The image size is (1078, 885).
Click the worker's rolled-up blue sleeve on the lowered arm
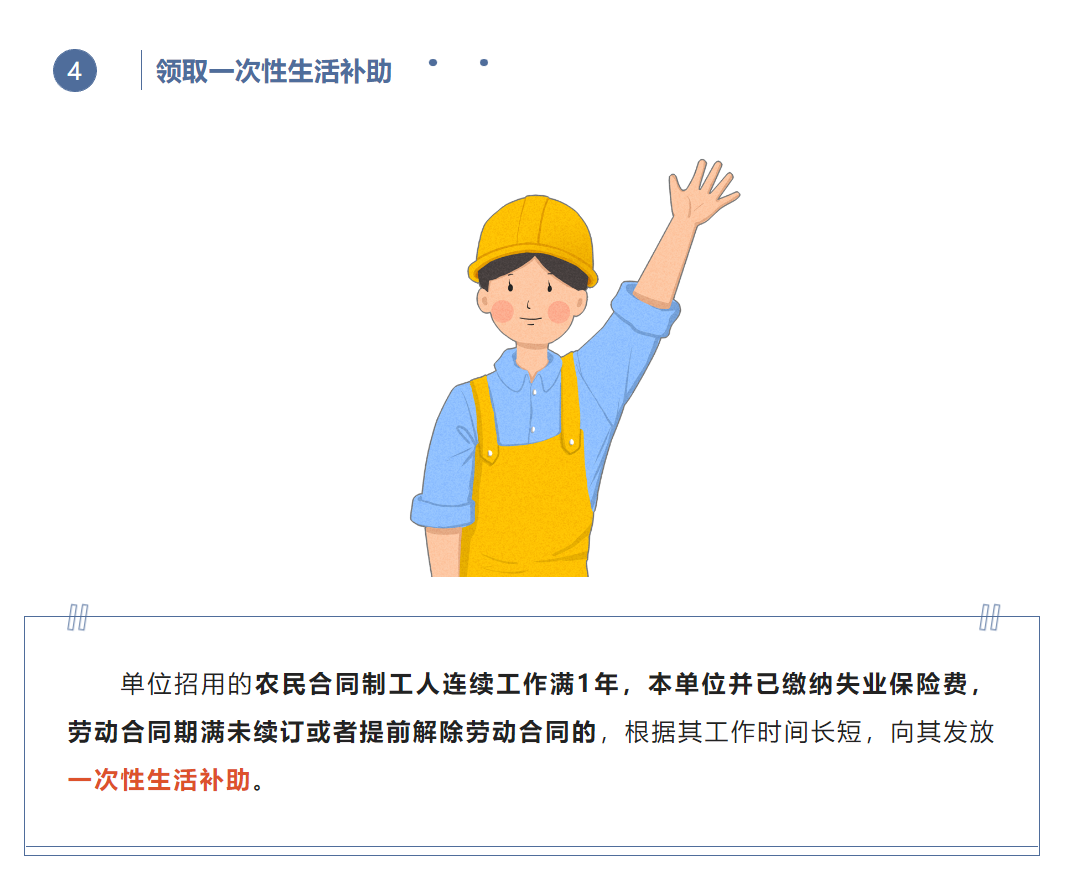pos(443,511)
